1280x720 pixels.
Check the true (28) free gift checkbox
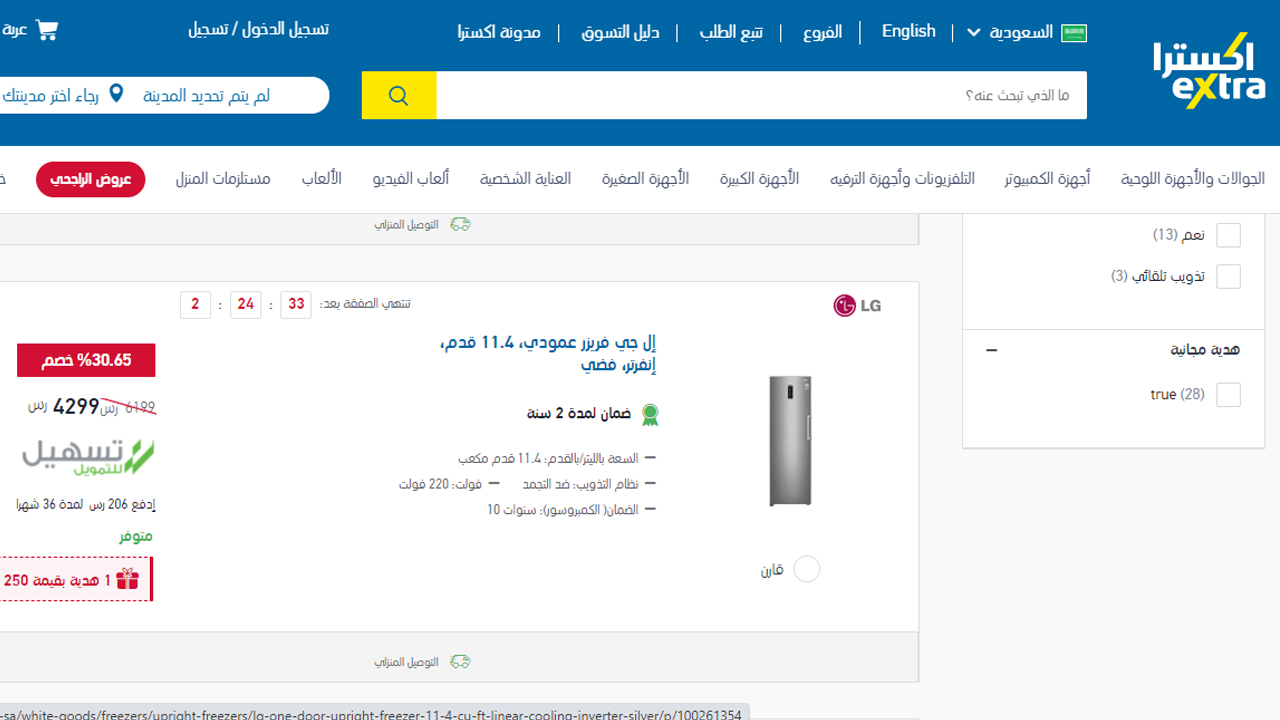(1228, 395)
